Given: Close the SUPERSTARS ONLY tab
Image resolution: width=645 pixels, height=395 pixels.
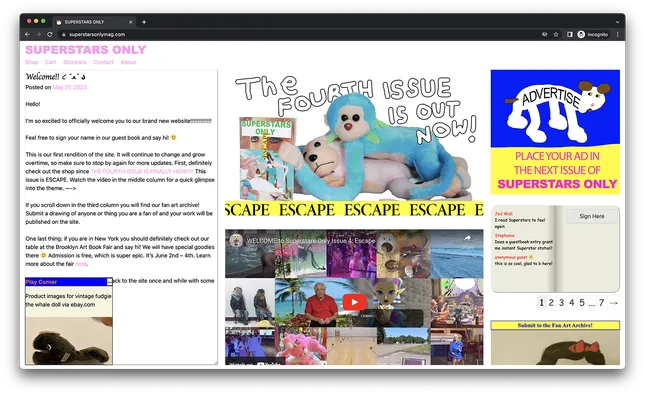Looking at the screenshot, I should [x=131, y=22].
